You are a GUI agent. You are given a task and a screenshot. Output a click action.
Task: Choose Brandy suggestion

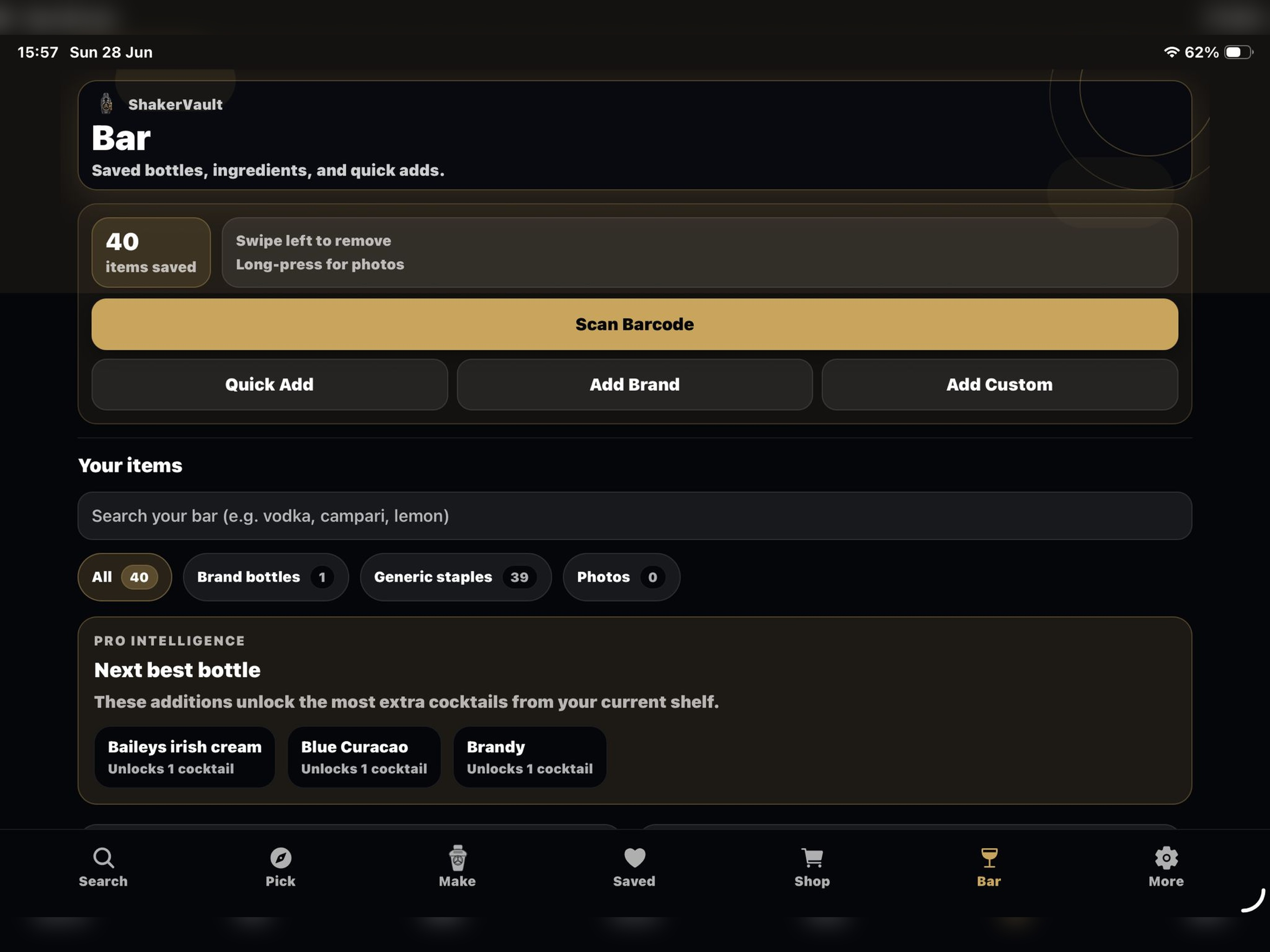tap(529, 757)
